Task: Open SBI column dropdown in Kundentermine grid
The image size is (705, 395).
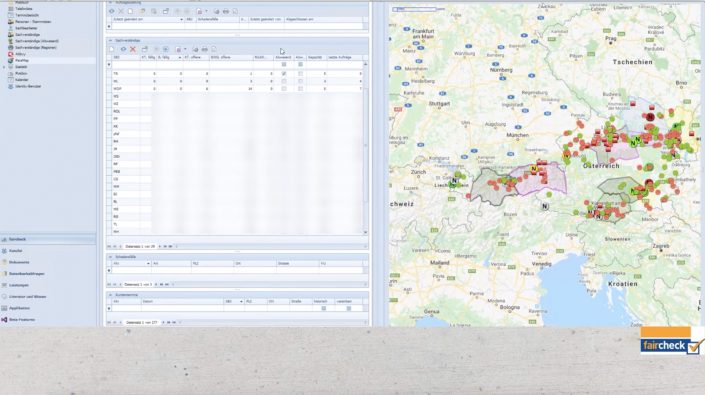Action: [x=241, y=302]
